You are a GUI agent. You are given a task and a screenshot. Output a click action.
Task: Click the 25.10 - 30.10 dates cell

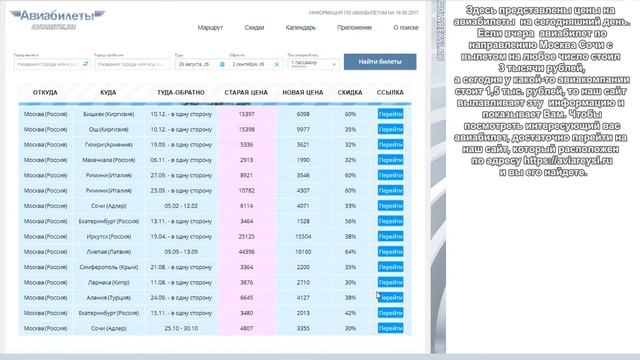181,328
